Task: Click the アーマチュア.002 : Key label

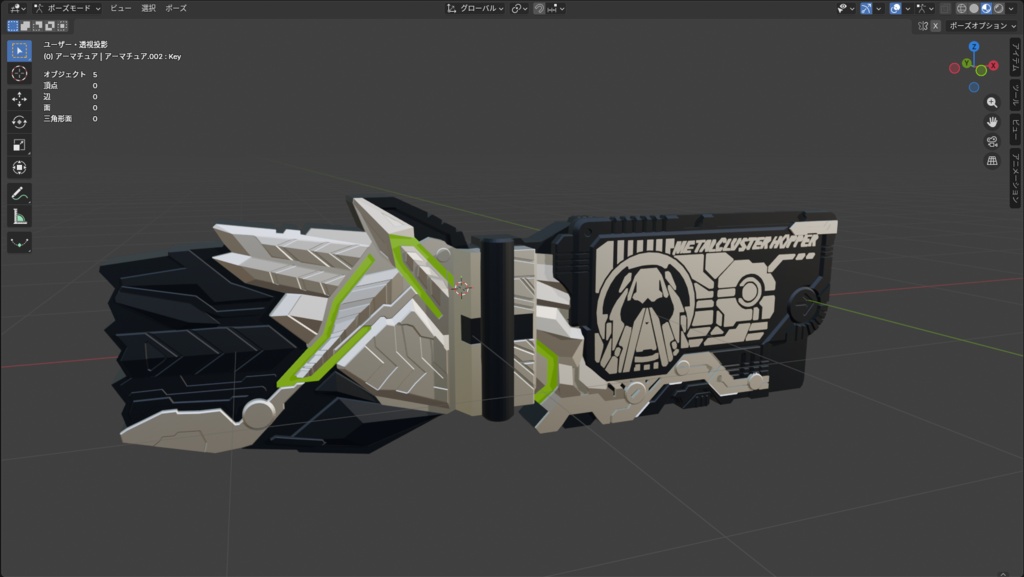Action: pos(142,56)
